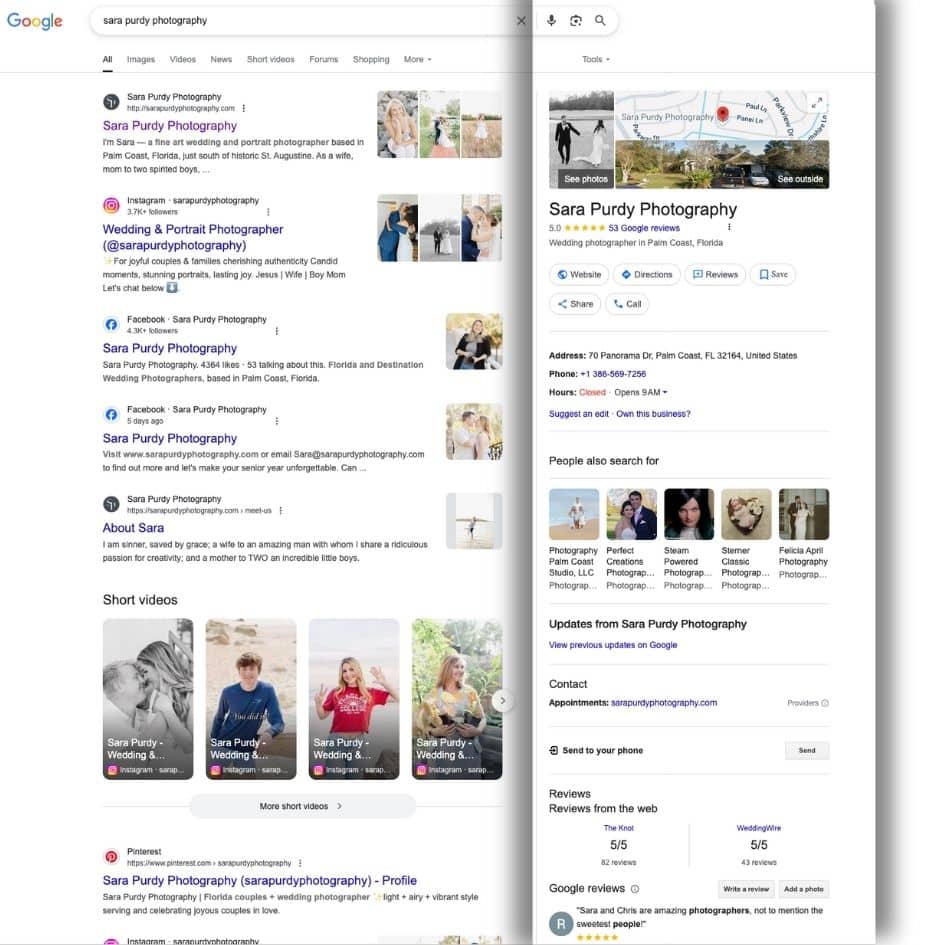Click the Pinterest favicon icon
This screenshot has width=945, height=945.
pos(111,856)
